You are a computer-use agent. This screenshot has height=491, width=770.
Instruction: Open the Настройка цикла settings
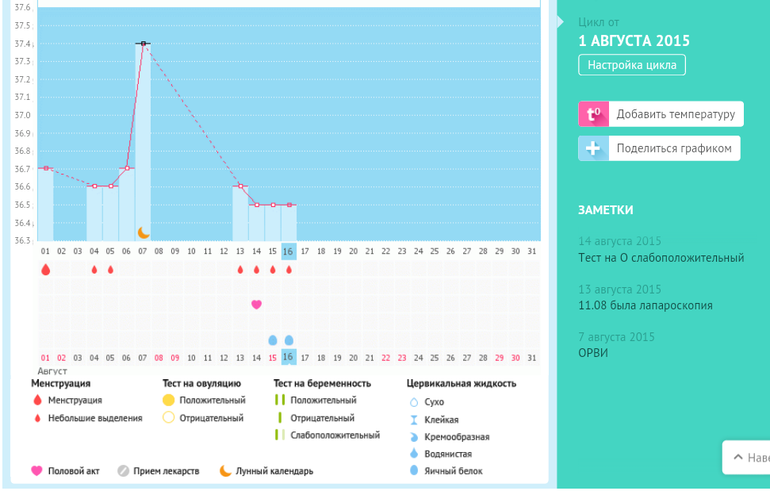pyautogui.click(x=631, y=65)
